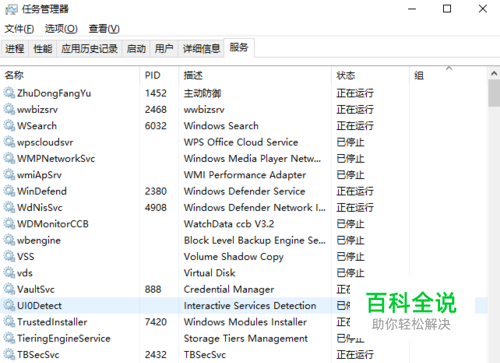Image resolution: width=500 pixels, height=363 pixels.
Task: Click the gear icon beside UI0Detect
Action: click(9, 305)
